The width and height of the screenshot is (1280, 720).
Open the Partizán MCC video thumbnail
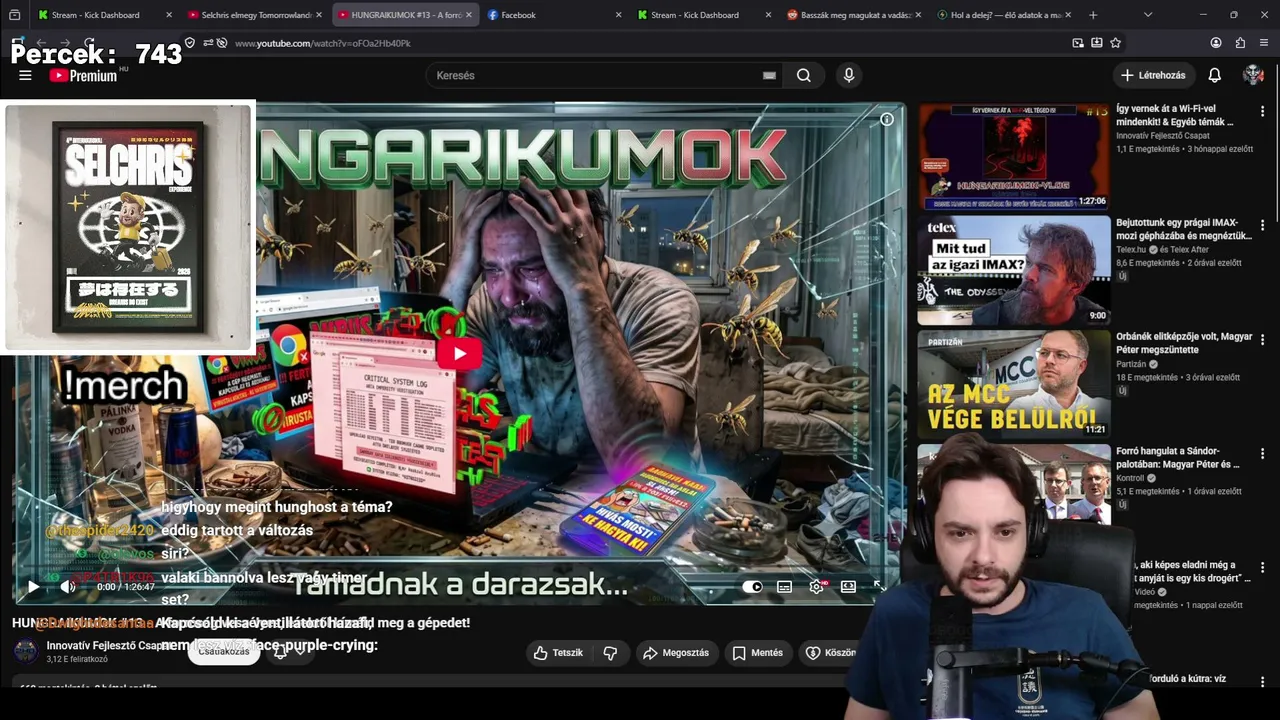(1014, 385)
